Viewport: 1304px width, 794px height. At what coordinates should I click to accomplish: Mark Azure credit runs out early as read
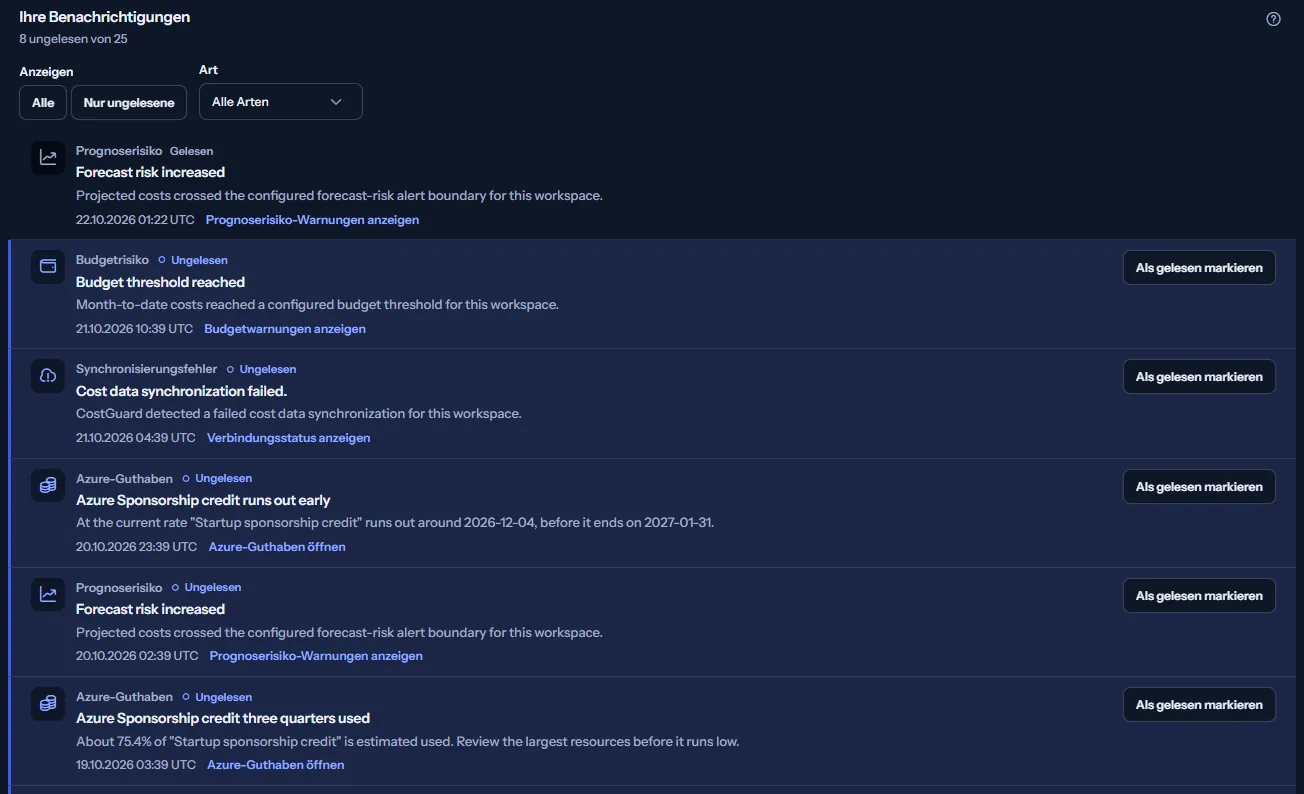tap(1199, 487)
